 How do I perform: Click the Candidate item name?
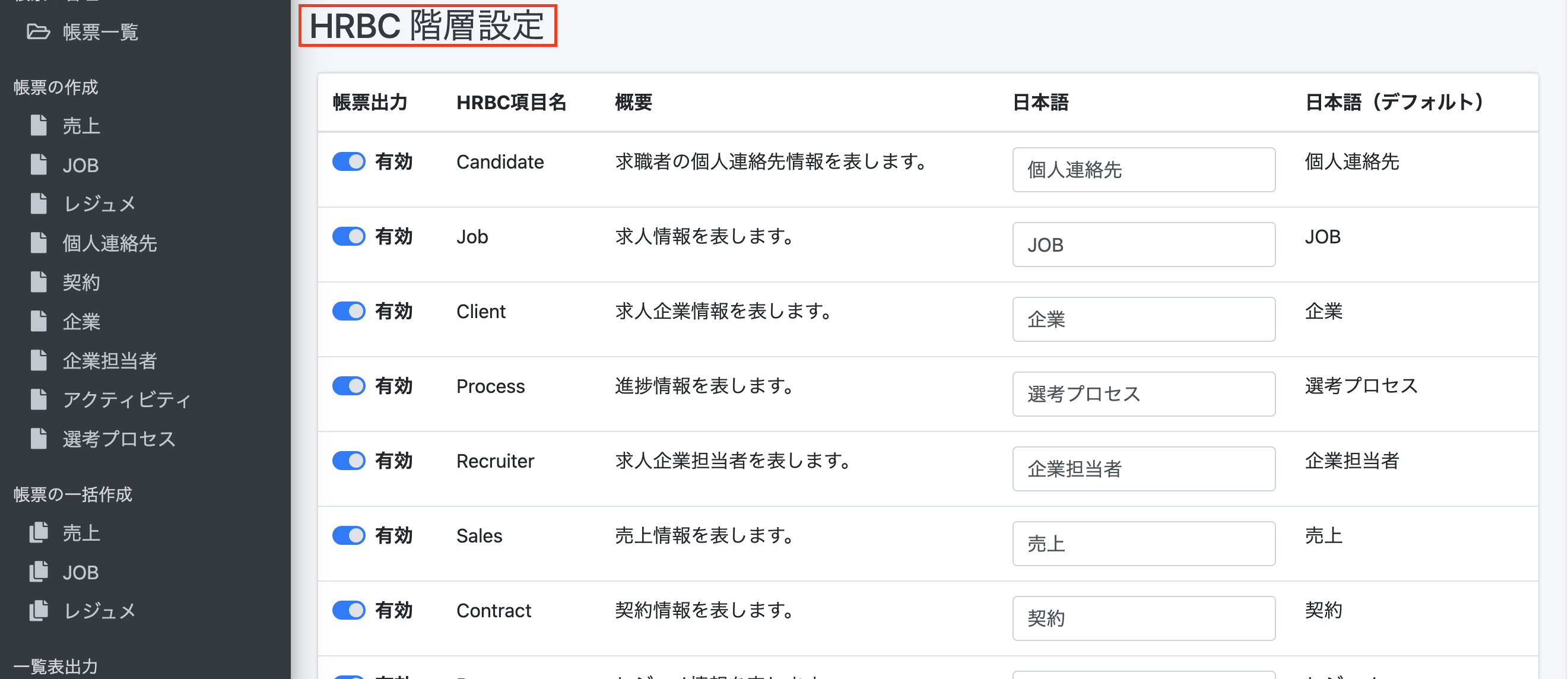pyautogui.click(x=500, y=162)
